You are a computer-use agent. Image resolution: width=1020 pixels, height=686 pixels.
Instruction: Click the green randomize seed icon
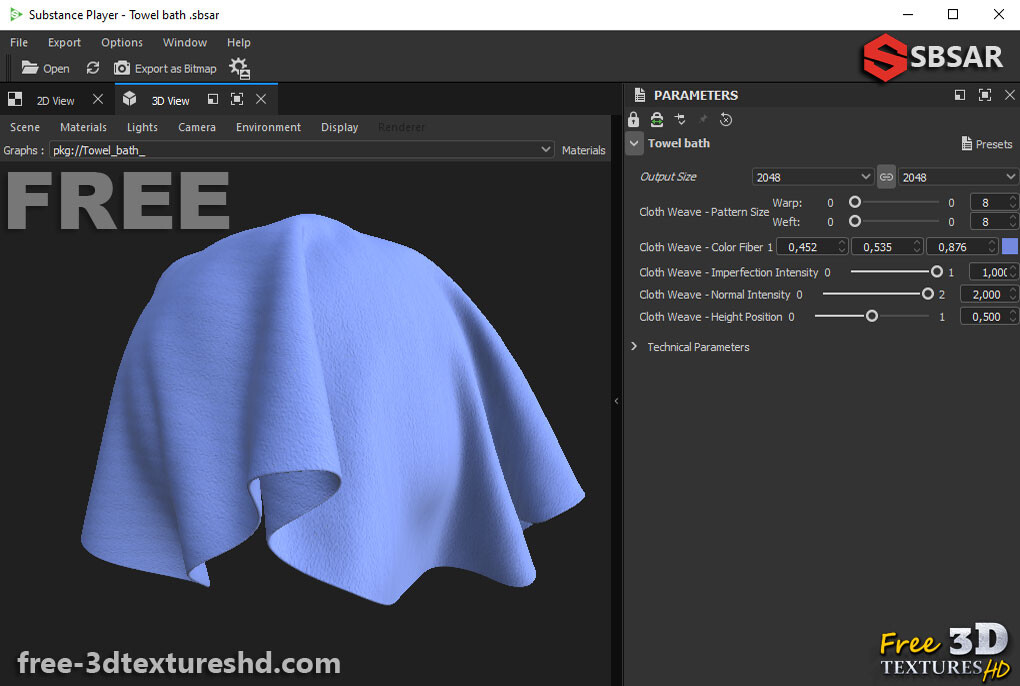[x=657, y=119]
